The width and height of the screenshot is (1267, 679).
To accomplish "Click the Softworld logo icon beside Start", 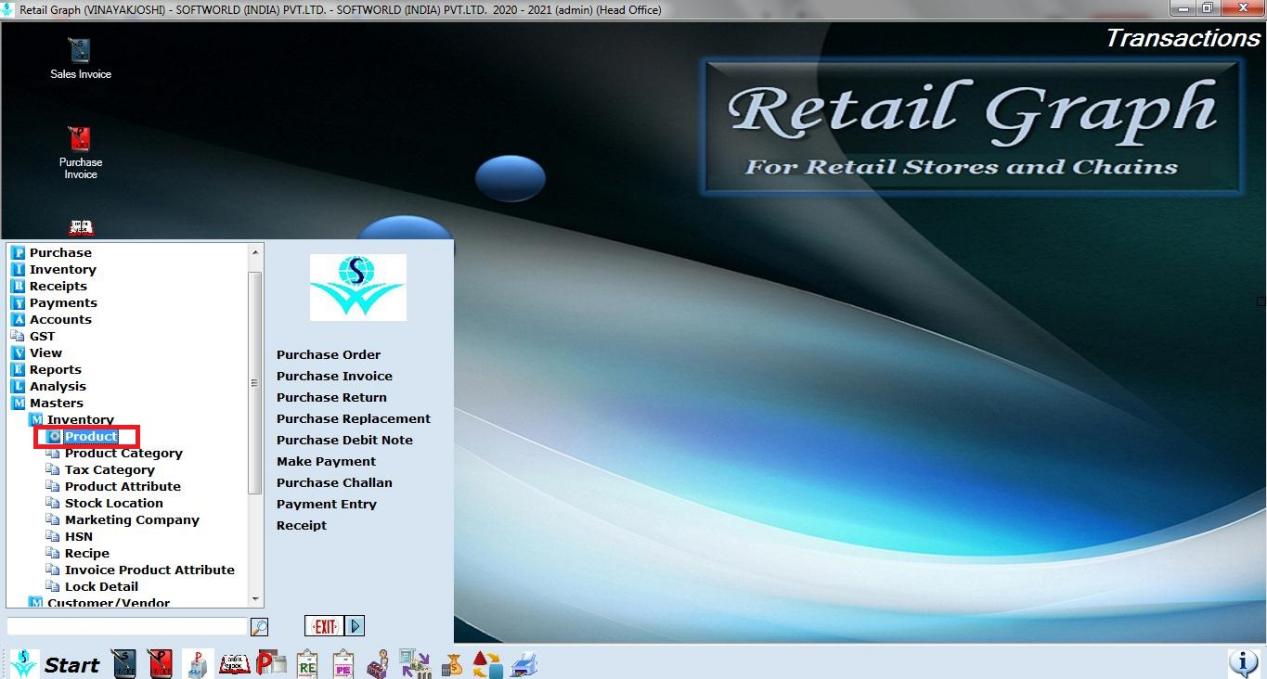I will tap(24, 663).
